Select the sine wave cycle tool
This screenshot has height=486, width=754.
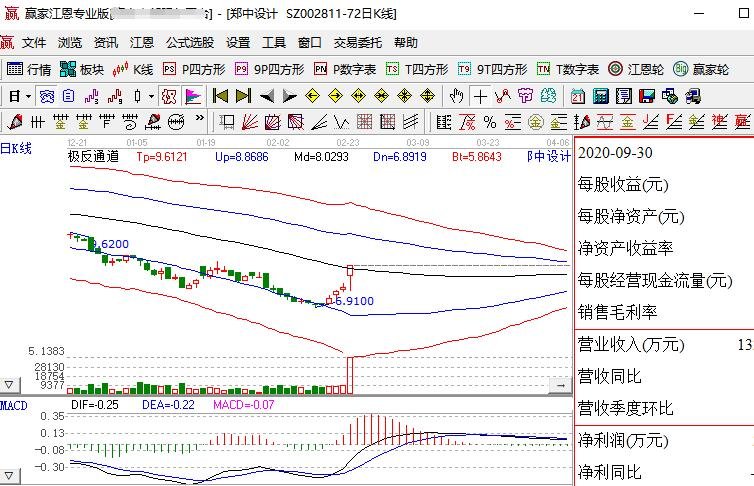click(604, 122)
